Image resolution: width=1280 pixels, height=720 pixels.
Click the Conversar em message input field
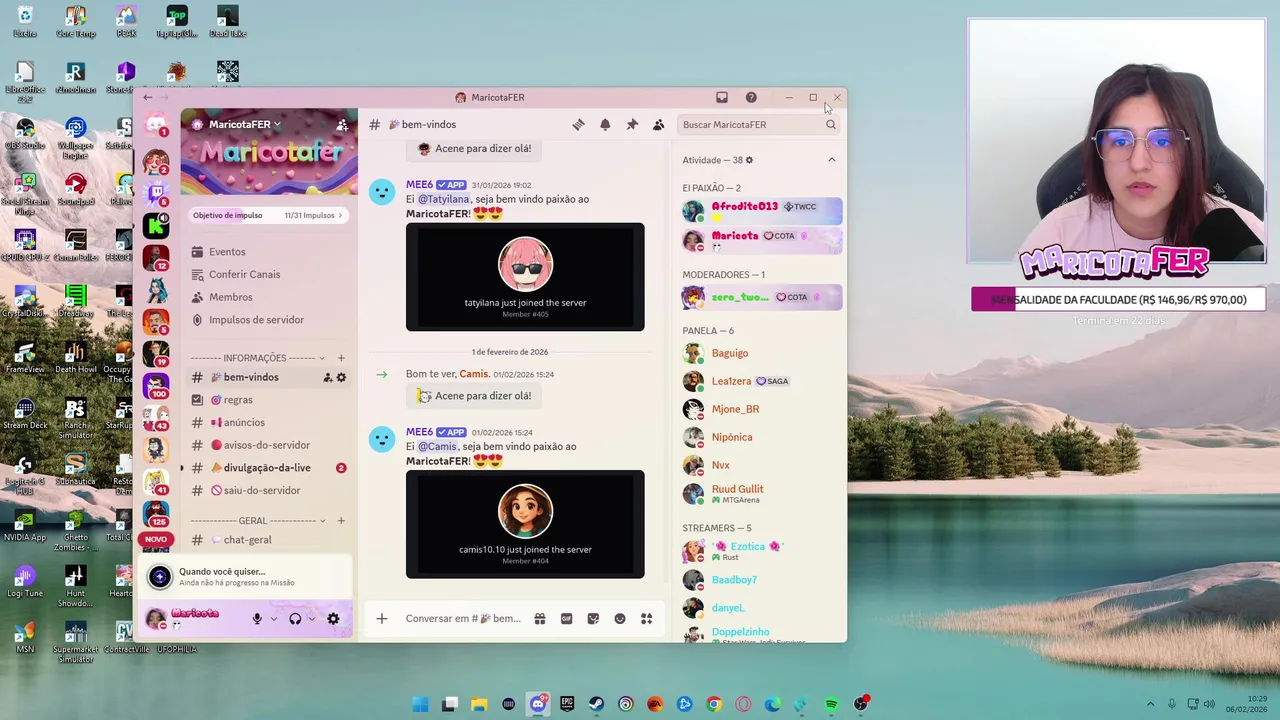pos(463,619)
